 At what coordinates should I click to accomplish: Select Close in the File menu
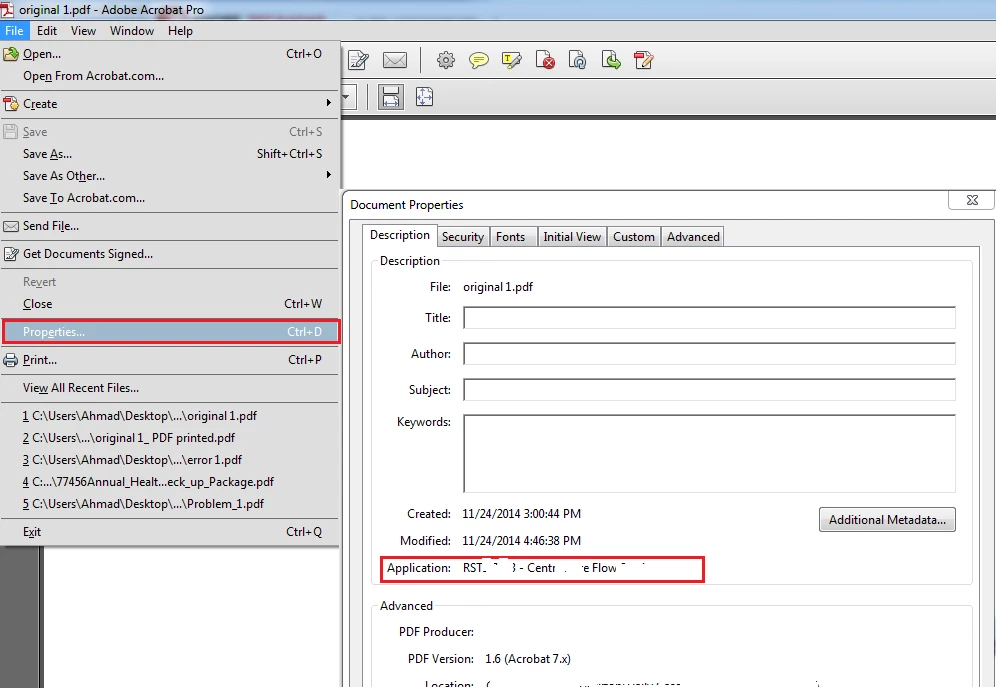170,304
